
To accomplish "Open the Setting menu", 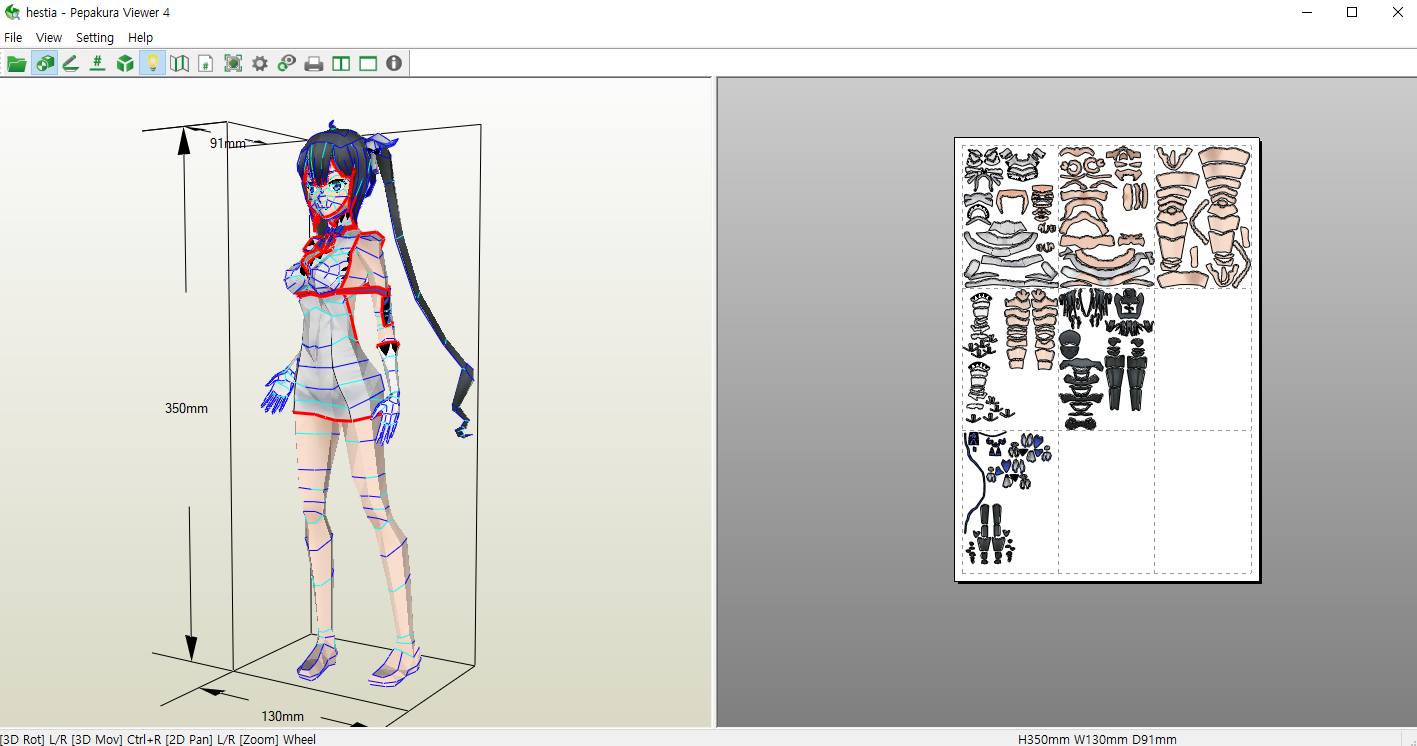I will click(x=95, y=38).
